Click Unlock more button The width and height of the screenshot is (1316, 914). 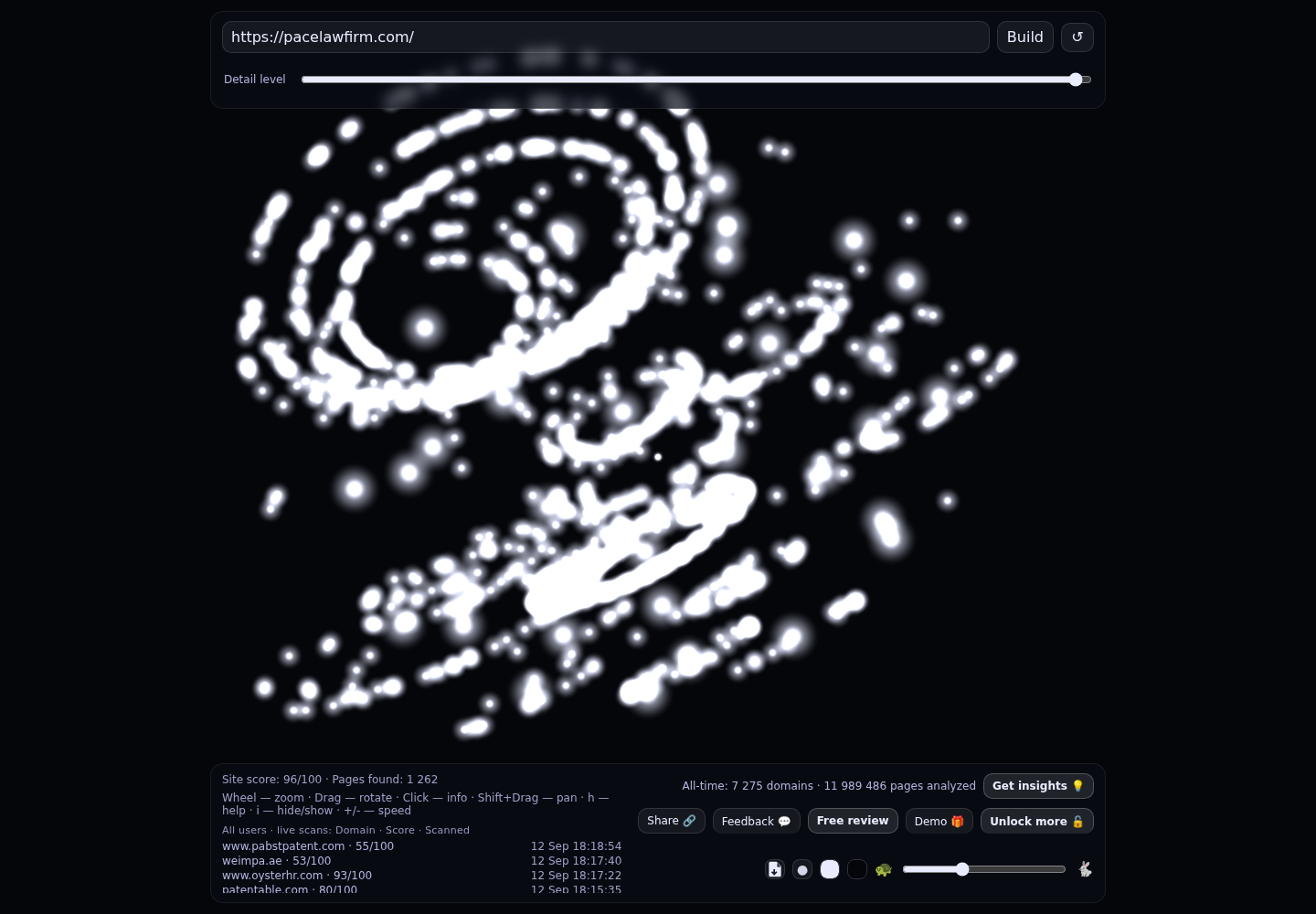point(1037,821)
